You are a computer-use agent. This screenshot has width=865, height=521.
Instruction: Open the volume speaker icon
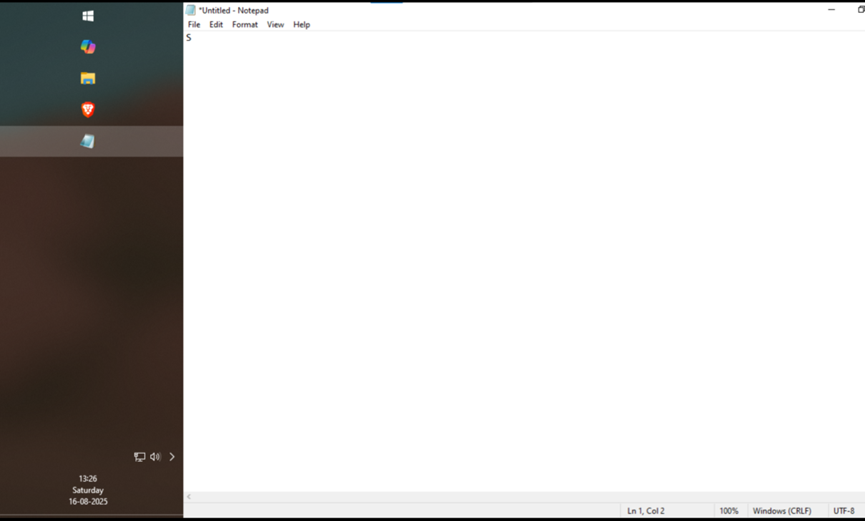(156, 456)
